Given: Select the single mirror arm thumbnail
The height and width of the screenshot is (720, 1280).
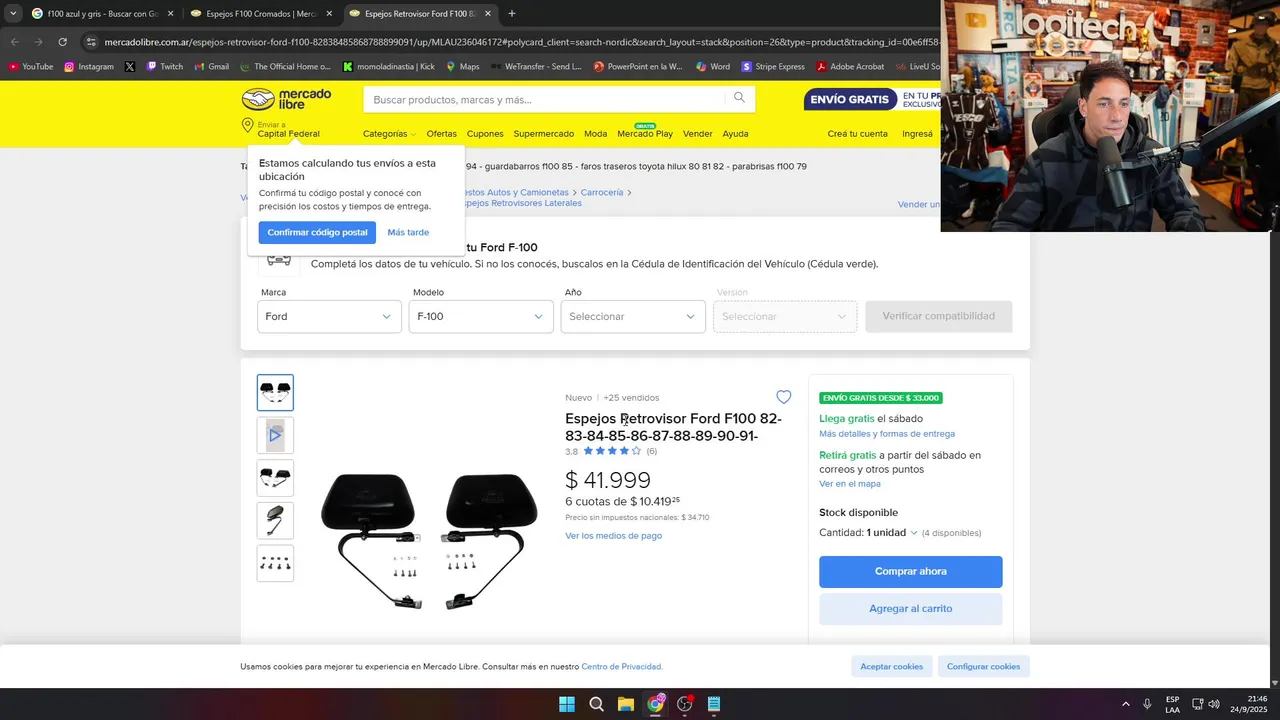Looking at the screenshot, I should click(275, 521).
